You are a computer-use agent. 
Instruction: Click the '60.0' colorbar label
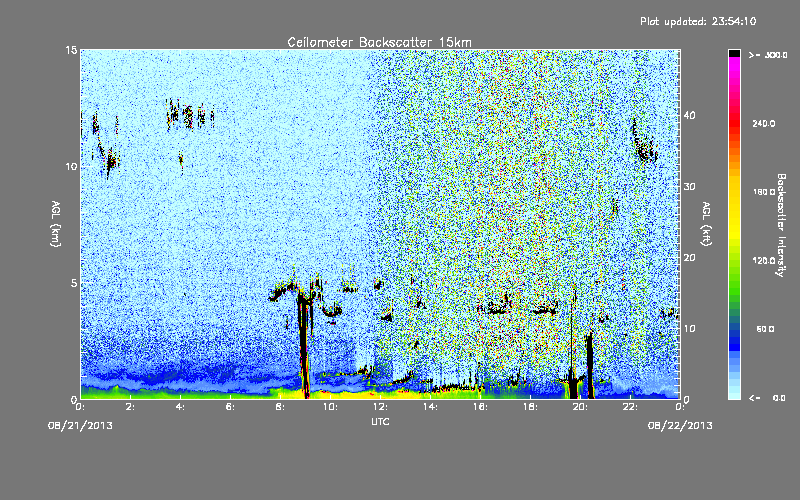coord(765,329)
